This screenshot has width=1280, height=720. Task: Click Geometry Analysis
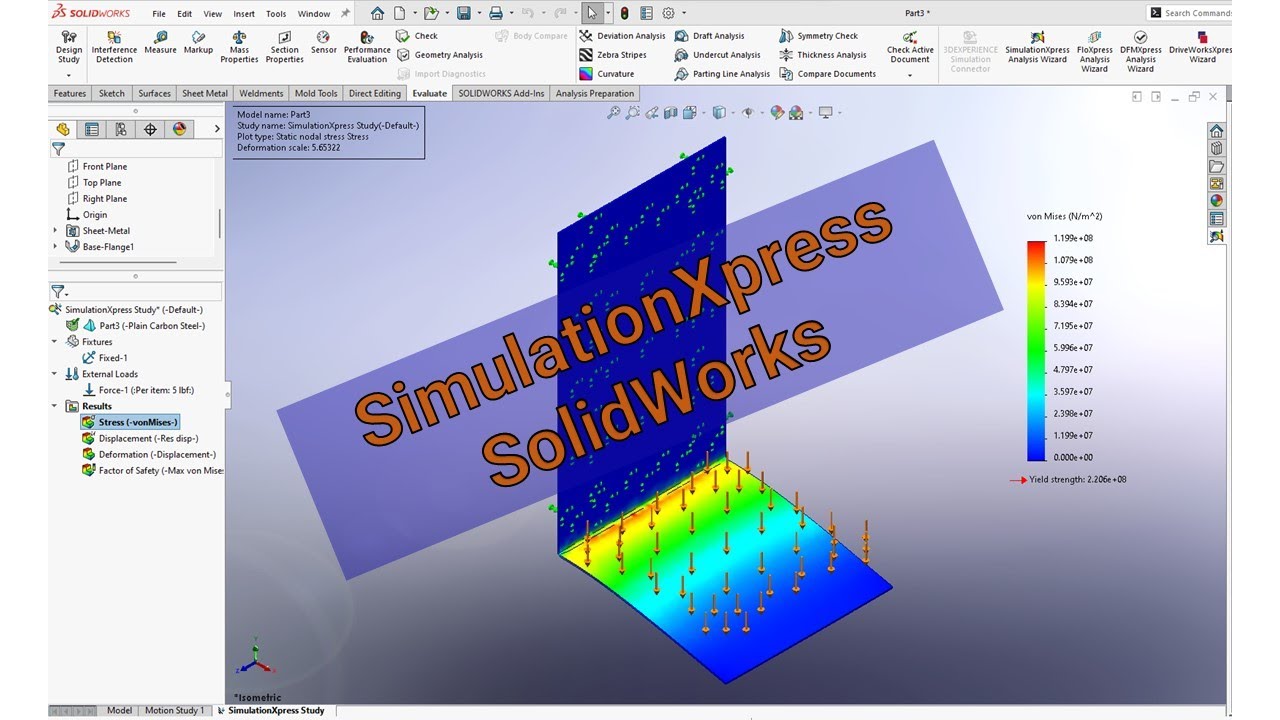point(440,55)
